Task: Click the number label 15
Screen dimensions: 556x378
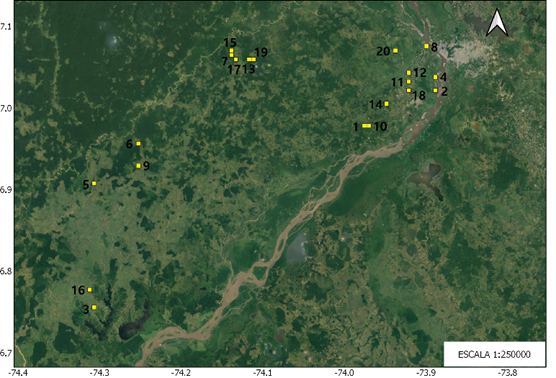Action: click(230, 43)
